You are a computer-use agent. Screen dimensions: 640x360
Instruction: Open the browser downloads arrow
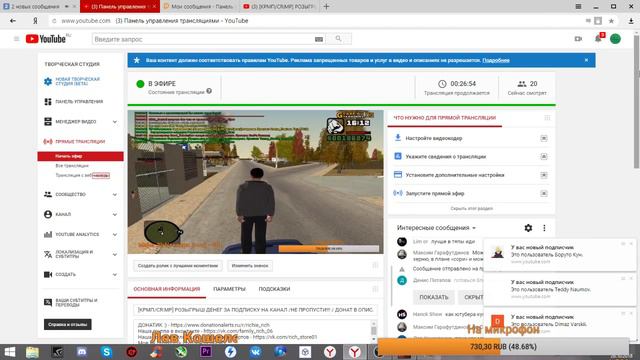click(631, 21)
